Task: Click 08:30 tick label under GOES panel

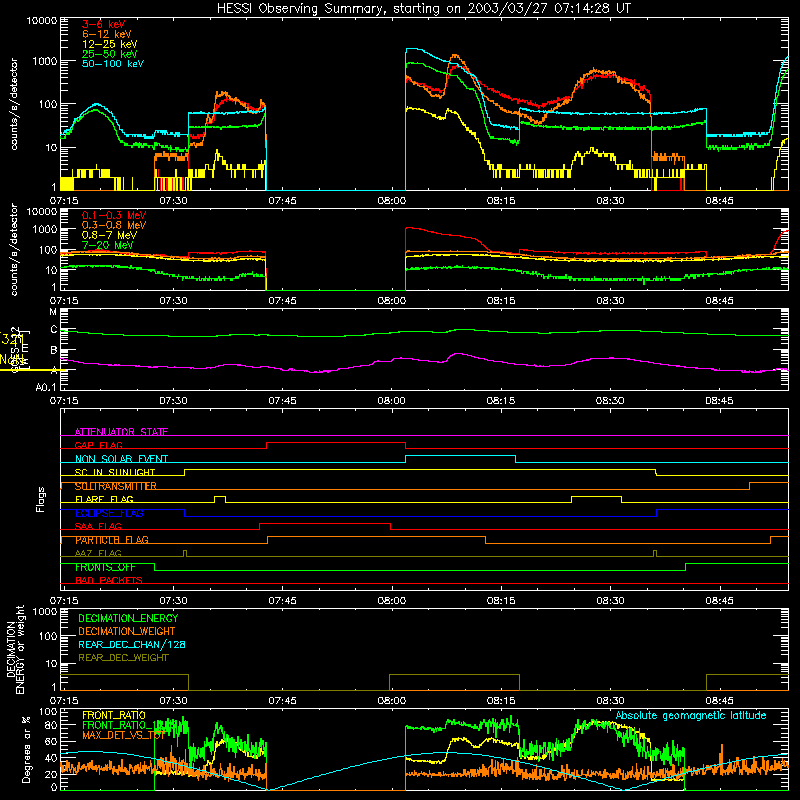Action: pyautogui.click(x=610, y=401)
